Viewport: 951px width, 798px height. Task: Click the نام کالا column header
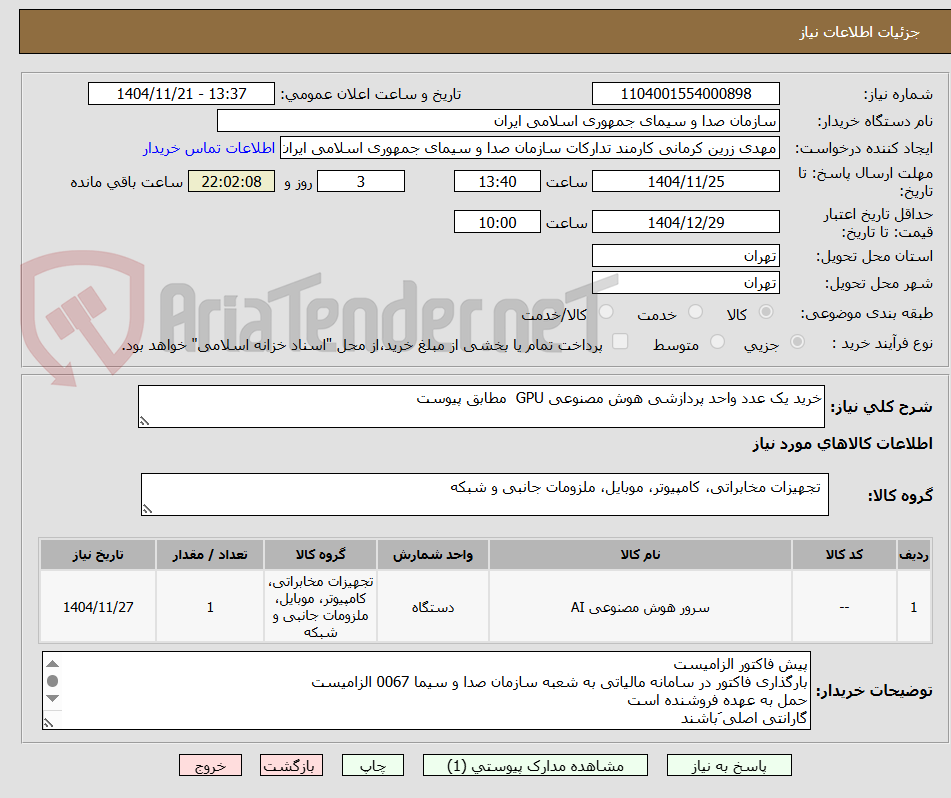click(x=640, y=554)
